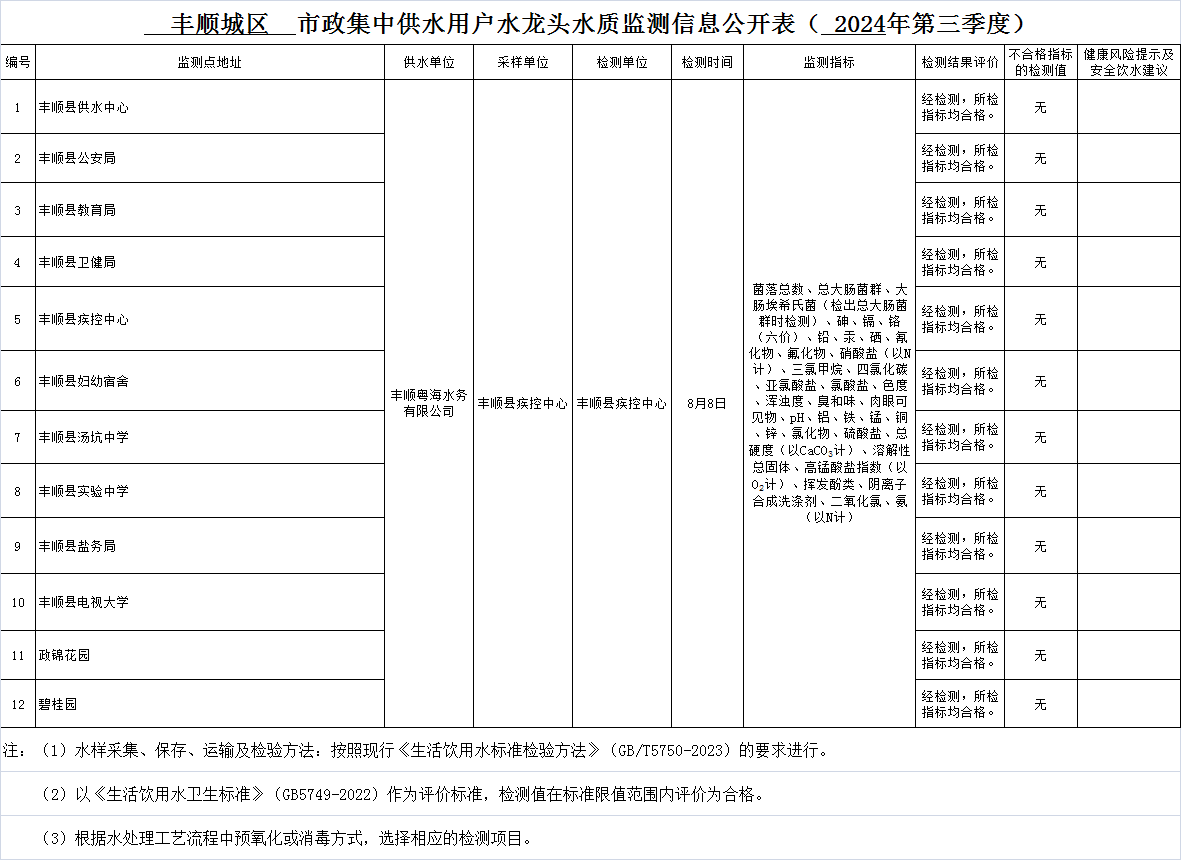Select the 经检测 result cell for 丰顺县卫健局
Image resolution: width=1181 pixels, height=860 pixels.
pyautogui.click(x=960, y=262)
